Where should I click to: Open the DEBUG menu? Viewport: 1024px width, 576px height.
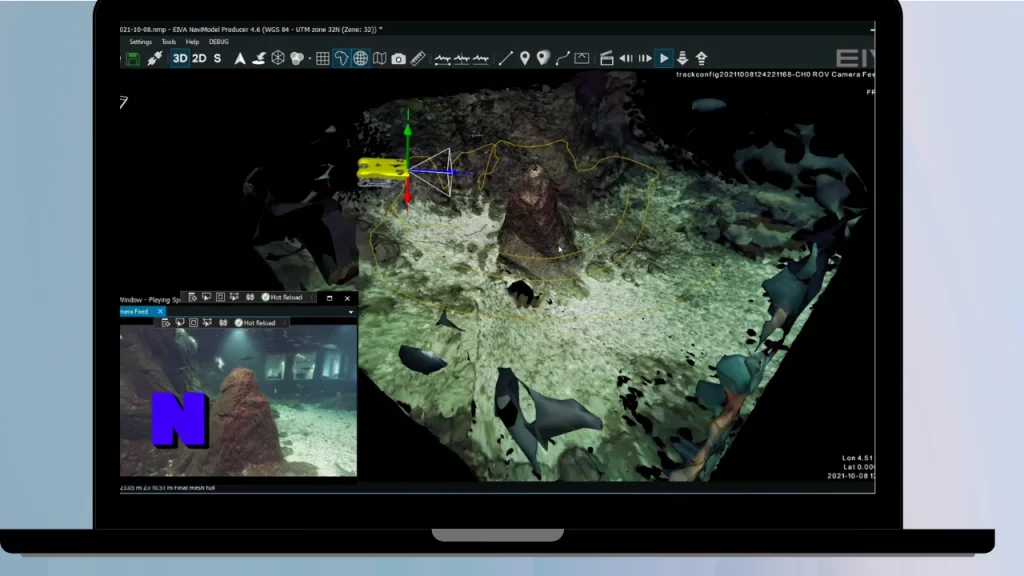pyautogui.click(x=219, y=42)
